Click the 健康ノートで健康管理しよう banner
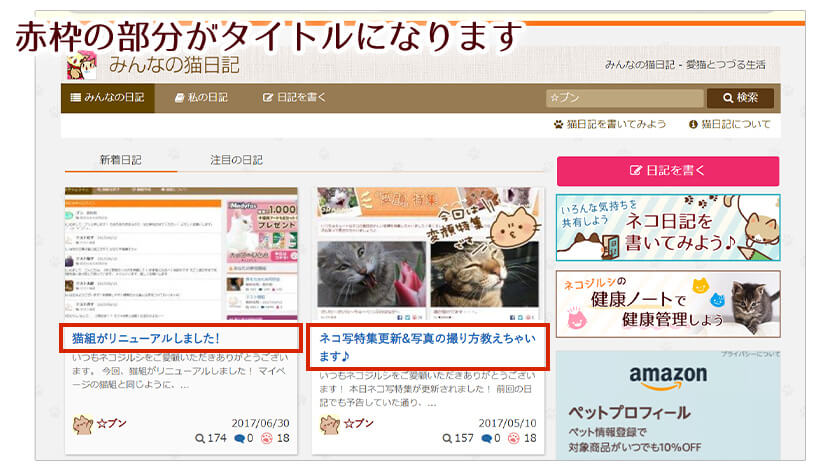 pos(667,303)
